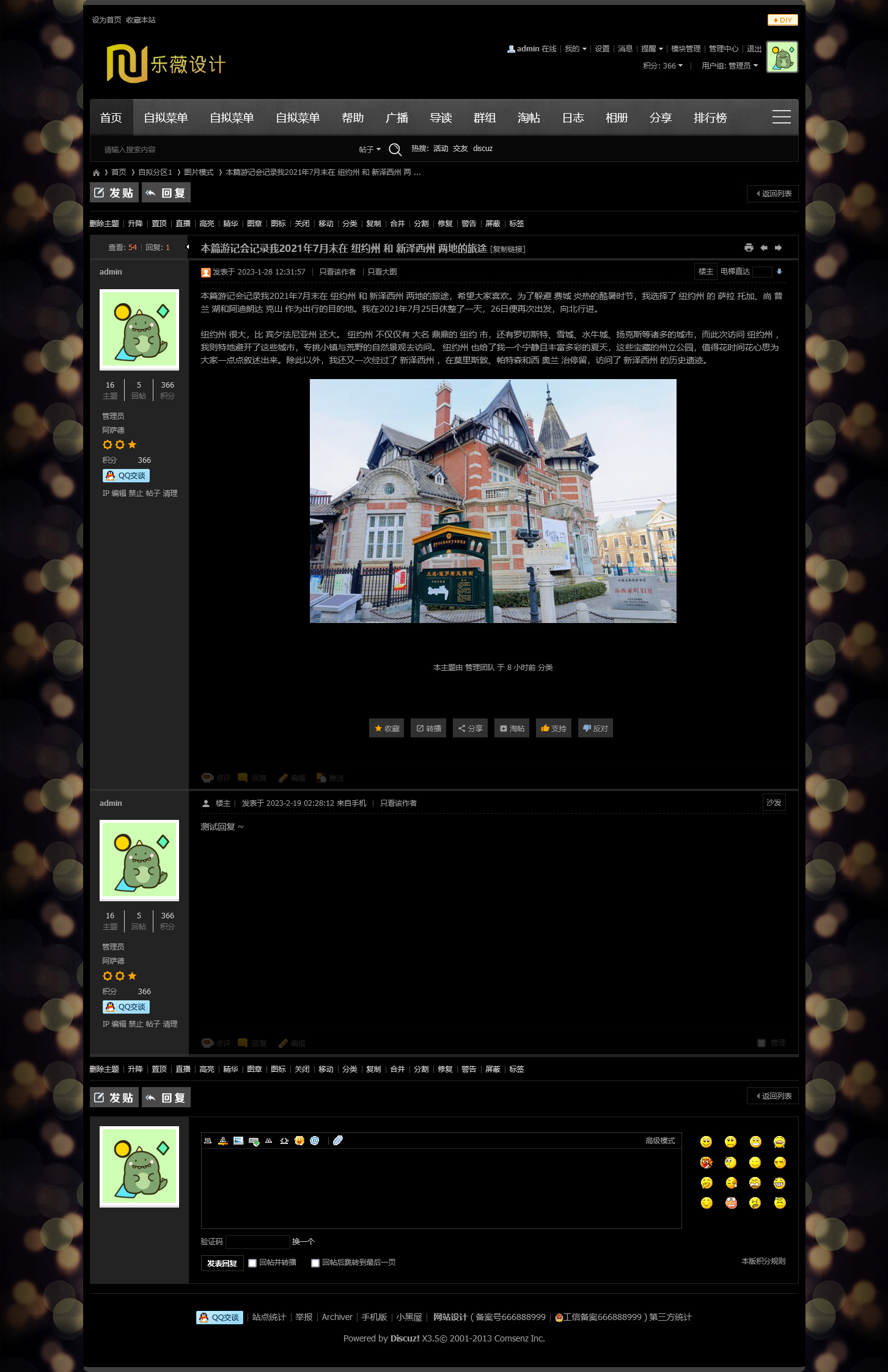
Task: Click the print thread icon
Action: [x=749, y=248]
